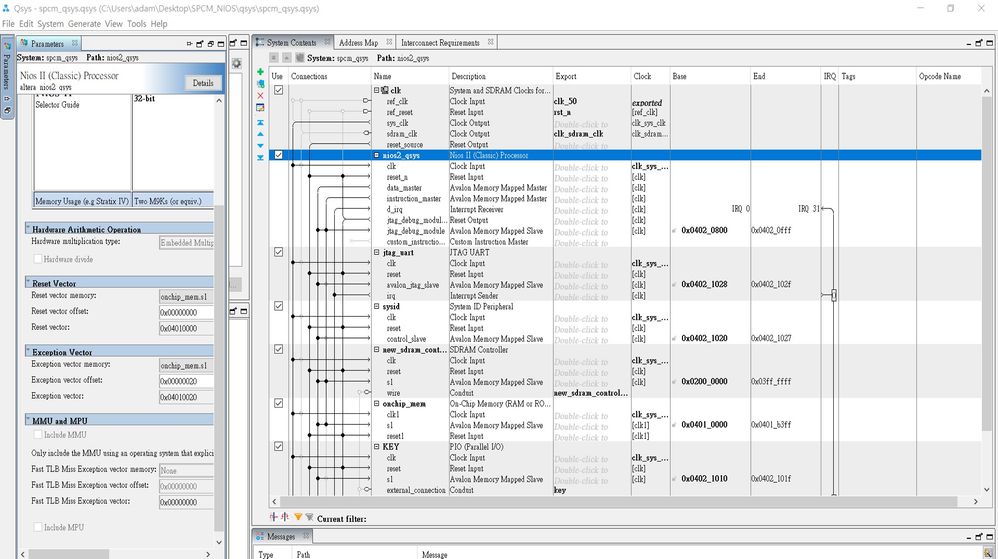998x559 pixels.
Task: Switch to the Address Map tab
Action: [358, 43]
